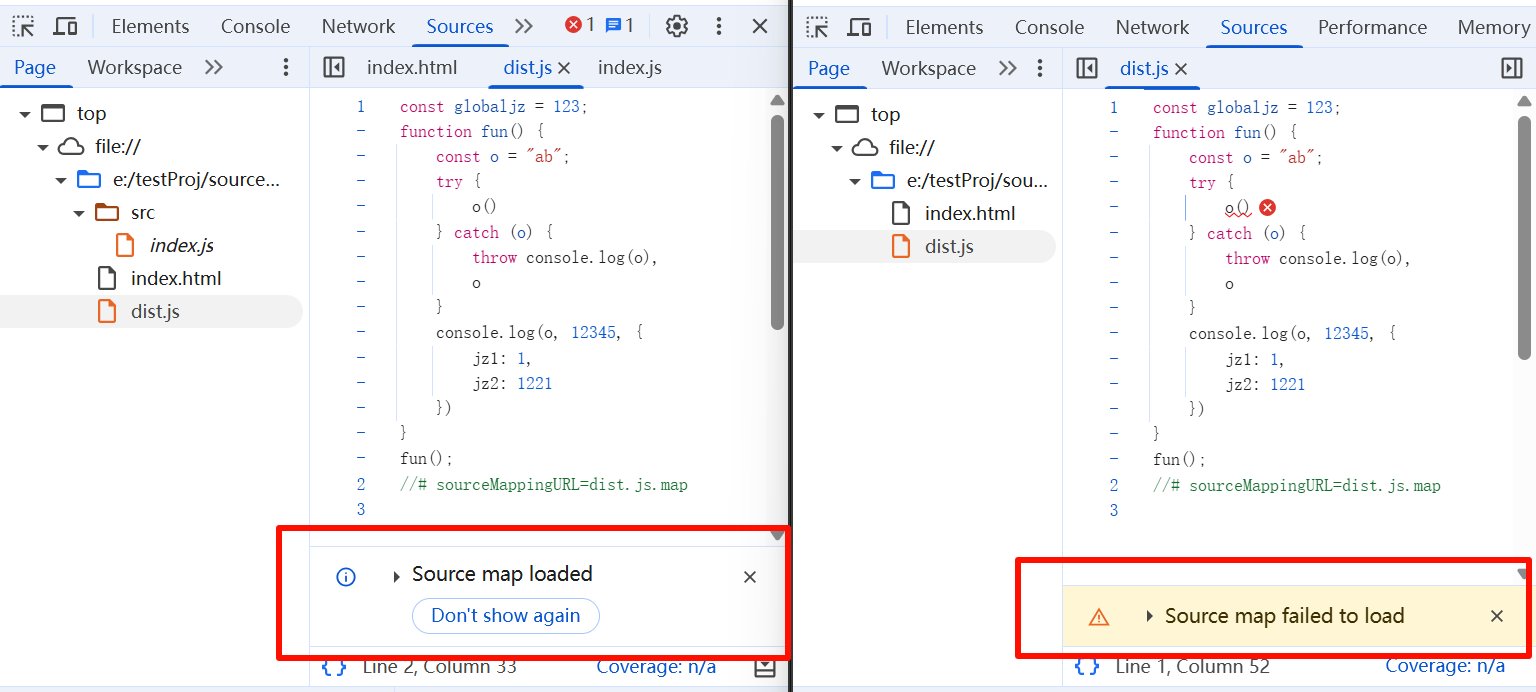Screen dimensions: 1536x692
Task: Open Console tab in right DevTools
Action: click(1049, 27)
